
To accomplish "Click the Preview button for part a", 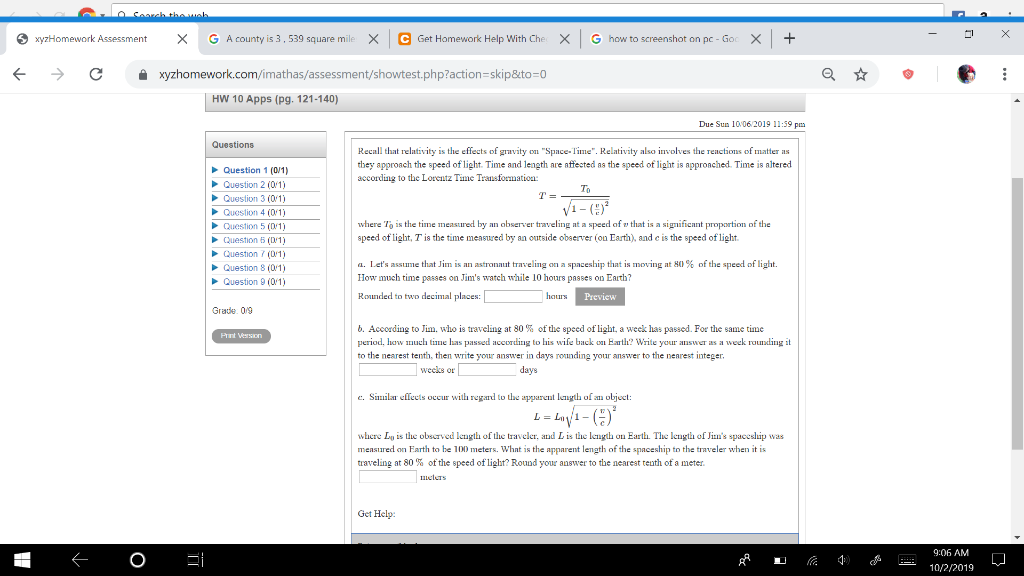I will 598,296.
